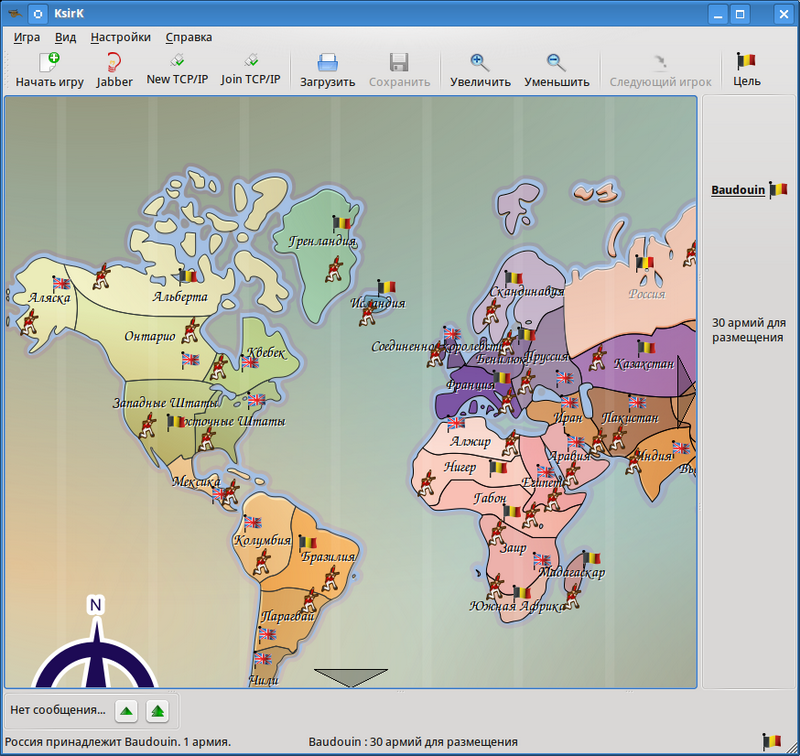Click the Belgian flag beside Baudouin name
Image resolution: width=800 pixels, height=756 pixels.
pos(778,189)
